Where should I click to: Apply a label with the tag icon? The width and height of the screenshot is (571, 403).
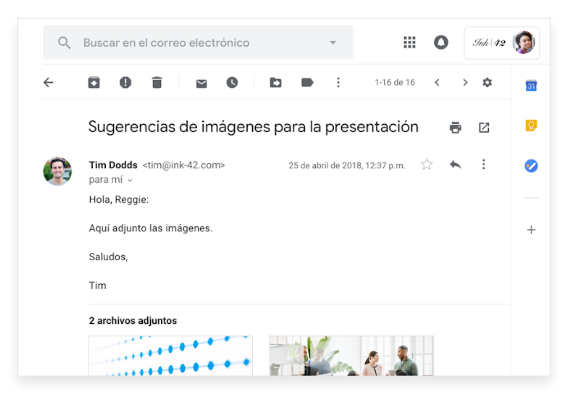coord(307,83)
